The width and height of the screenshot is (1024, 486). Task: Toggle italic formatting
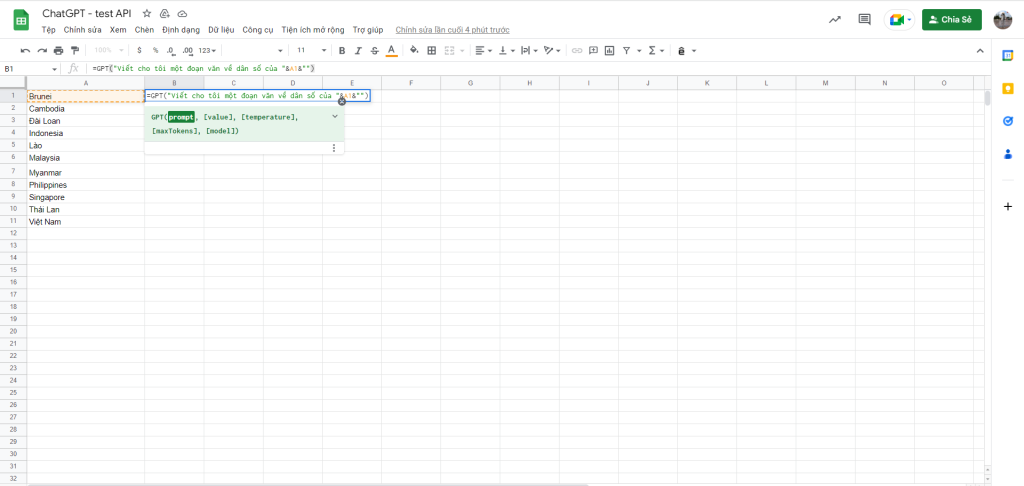pos(358,50)
